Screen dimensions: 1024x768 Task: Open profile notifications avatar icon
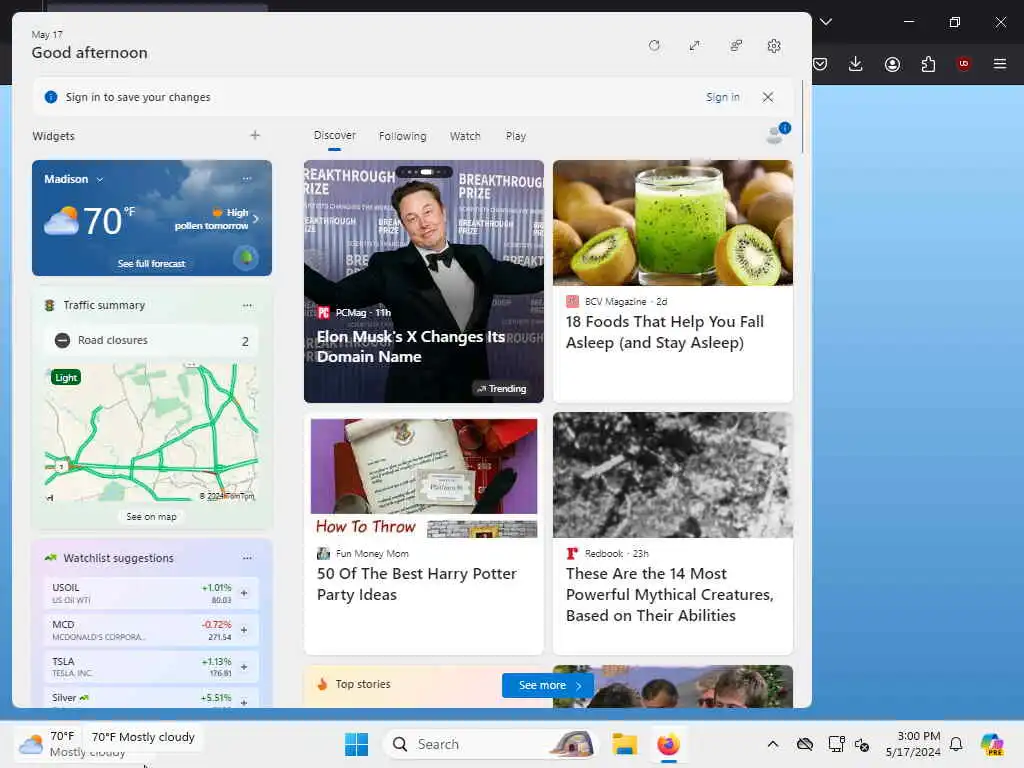pyautogui.click(x=776, y=134)
